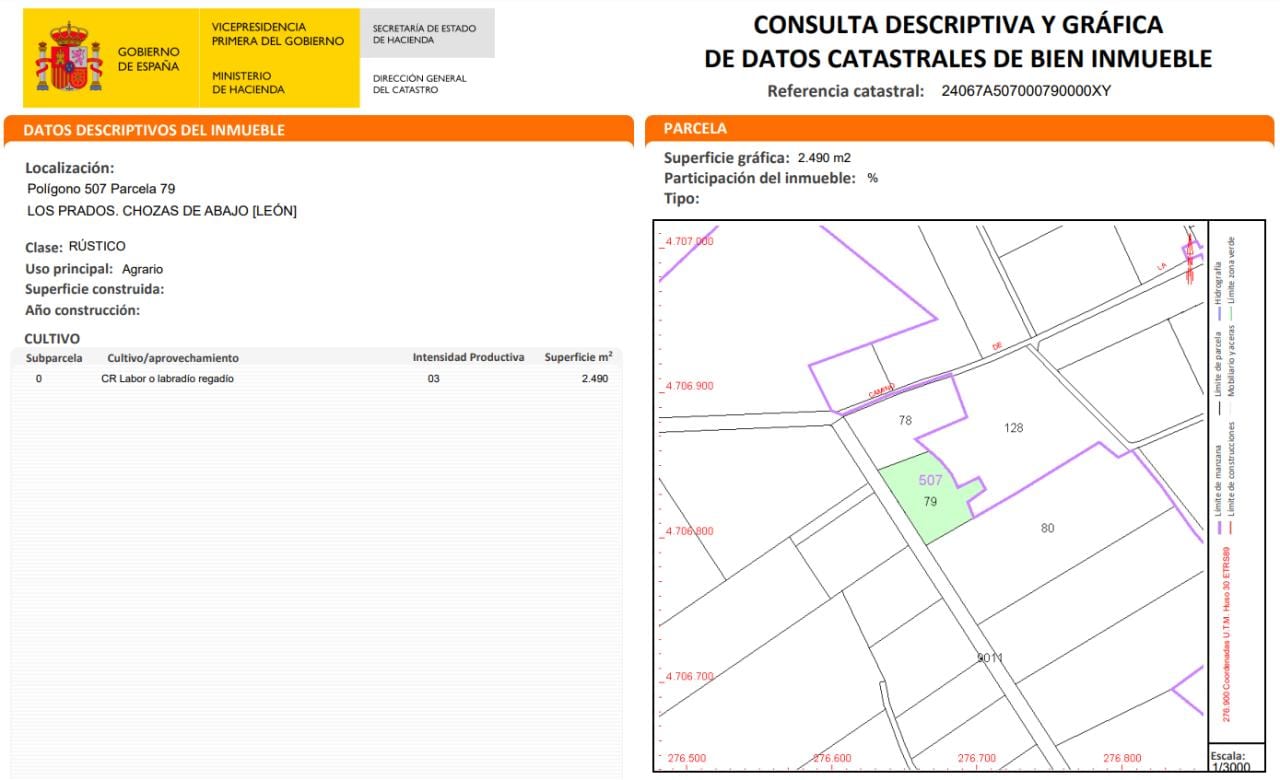Click the 9011 road label

point(990,658)
